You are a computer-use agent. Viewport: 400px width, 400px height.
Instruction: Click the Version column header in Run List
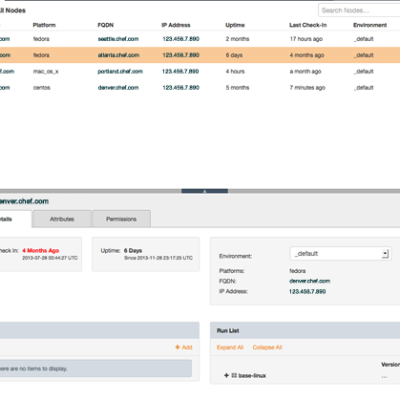coord(391,365)
